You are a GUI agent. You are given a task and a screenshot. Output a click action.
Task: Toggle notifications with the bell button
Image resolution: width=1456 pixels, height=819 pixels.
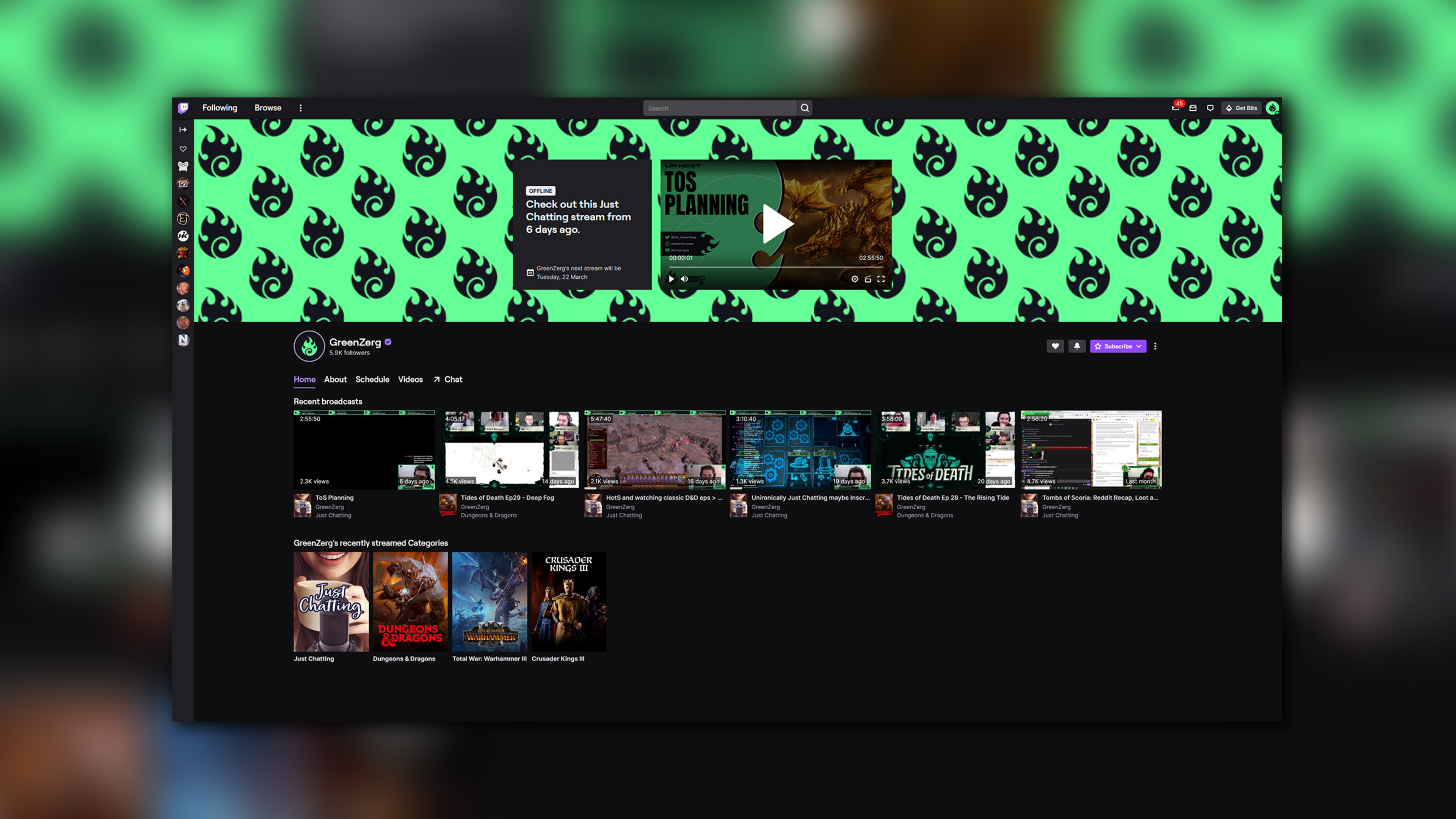1077,346
